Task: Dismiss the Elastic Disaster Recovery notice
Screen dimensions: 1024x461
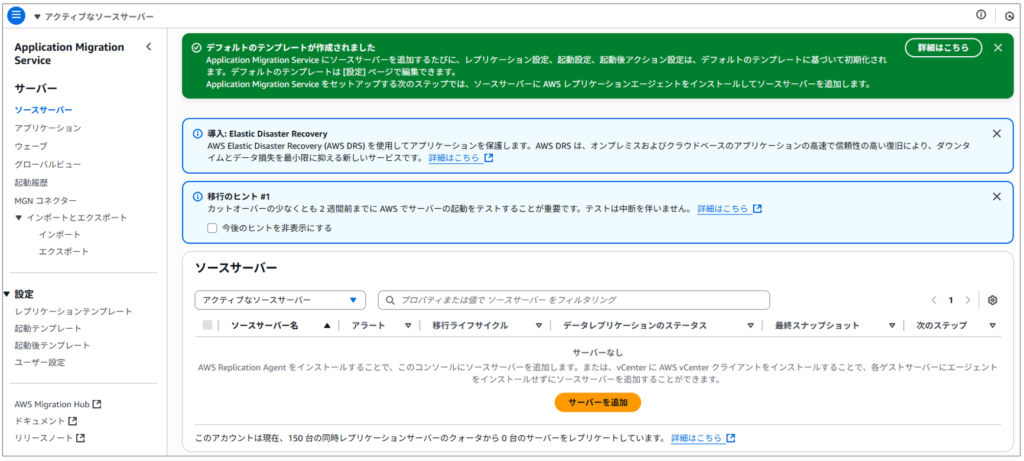Action: (997, 133)
